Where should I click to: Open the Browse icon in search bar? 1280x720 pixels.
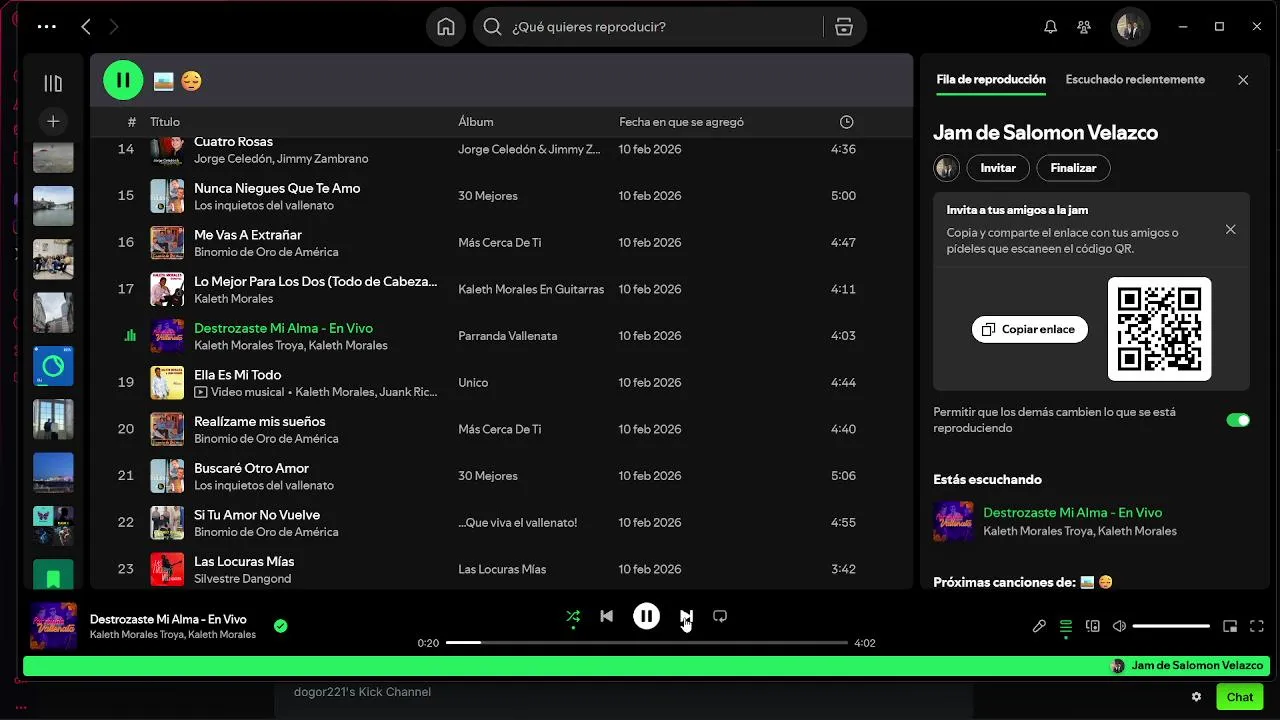click(x=844, y=27)
